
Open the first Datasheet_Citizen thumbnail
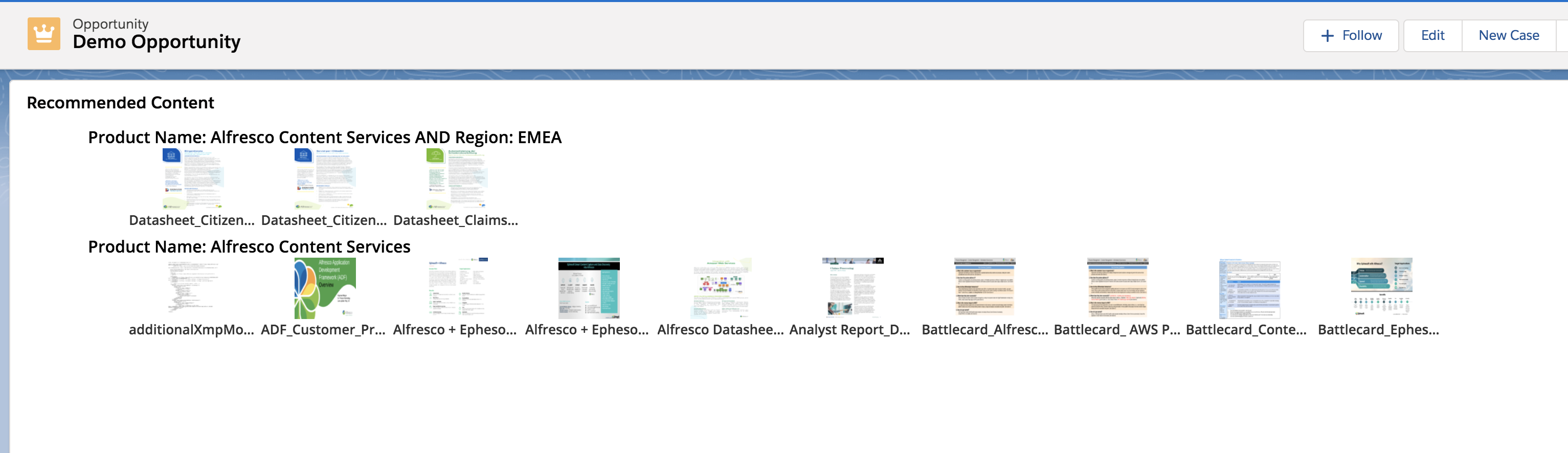tap(192, 178)
